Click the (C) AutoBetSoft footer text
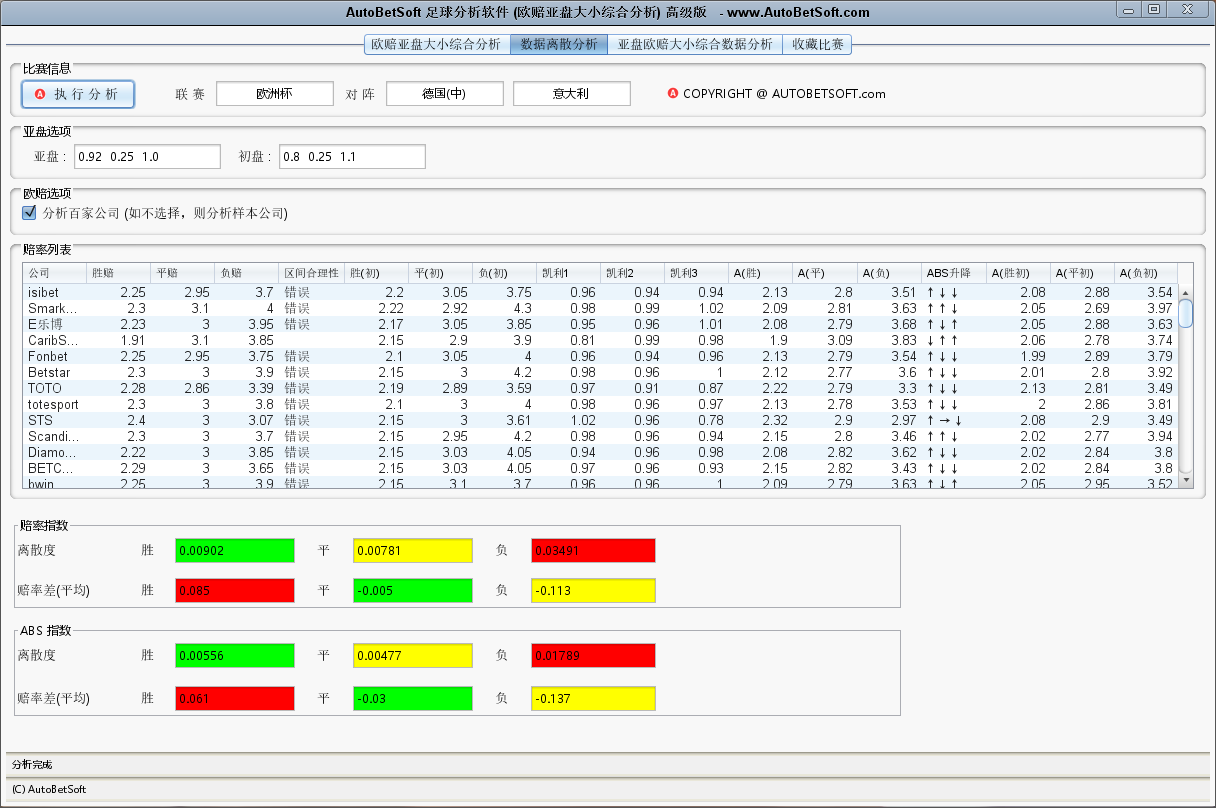Screen dimensions: 1216x808 tap(49, 789)
